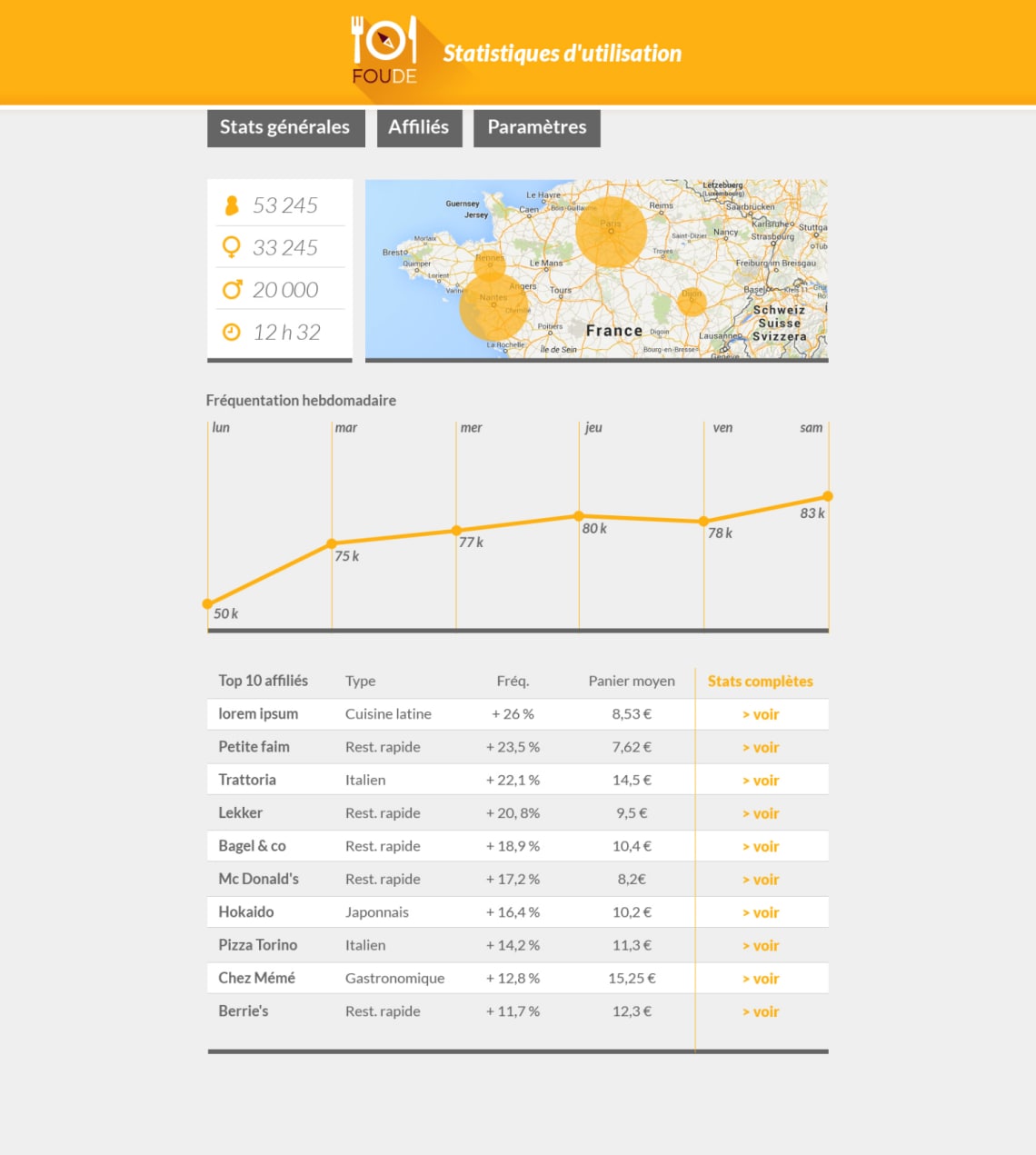The width and height of the screenshot is (1036, 1155).
Task: Click the Statistiques d'utilisation page title
Action: [563, 54]
